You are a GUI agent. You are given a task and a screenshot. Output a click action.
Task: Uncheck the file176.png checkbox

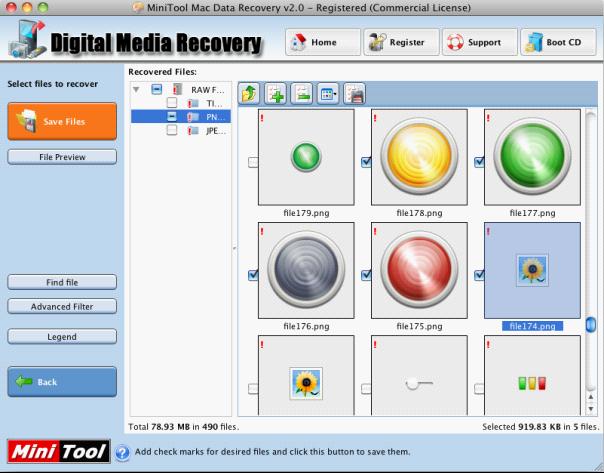[253, 275]
